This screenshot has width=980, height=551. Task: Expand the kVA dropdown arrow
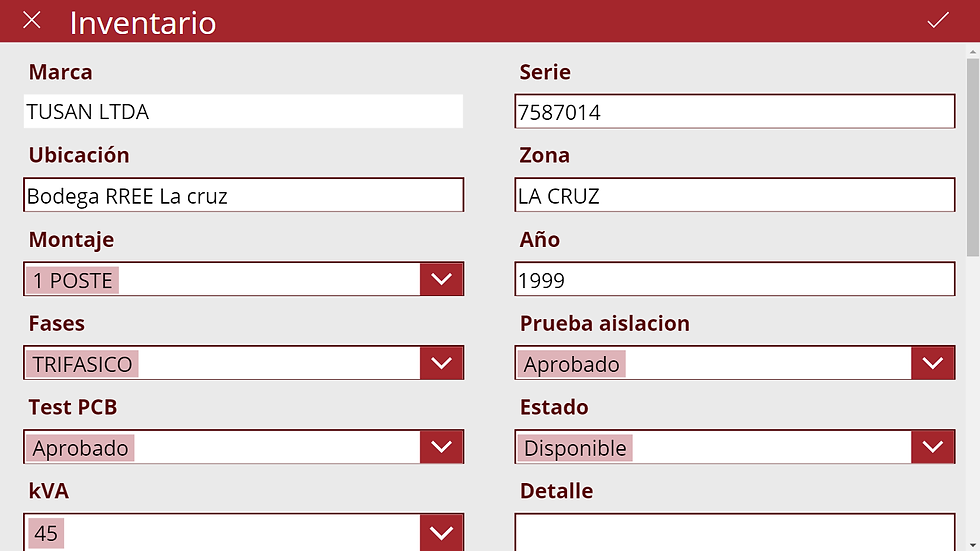pyautogui.click(x=441, y=533)
